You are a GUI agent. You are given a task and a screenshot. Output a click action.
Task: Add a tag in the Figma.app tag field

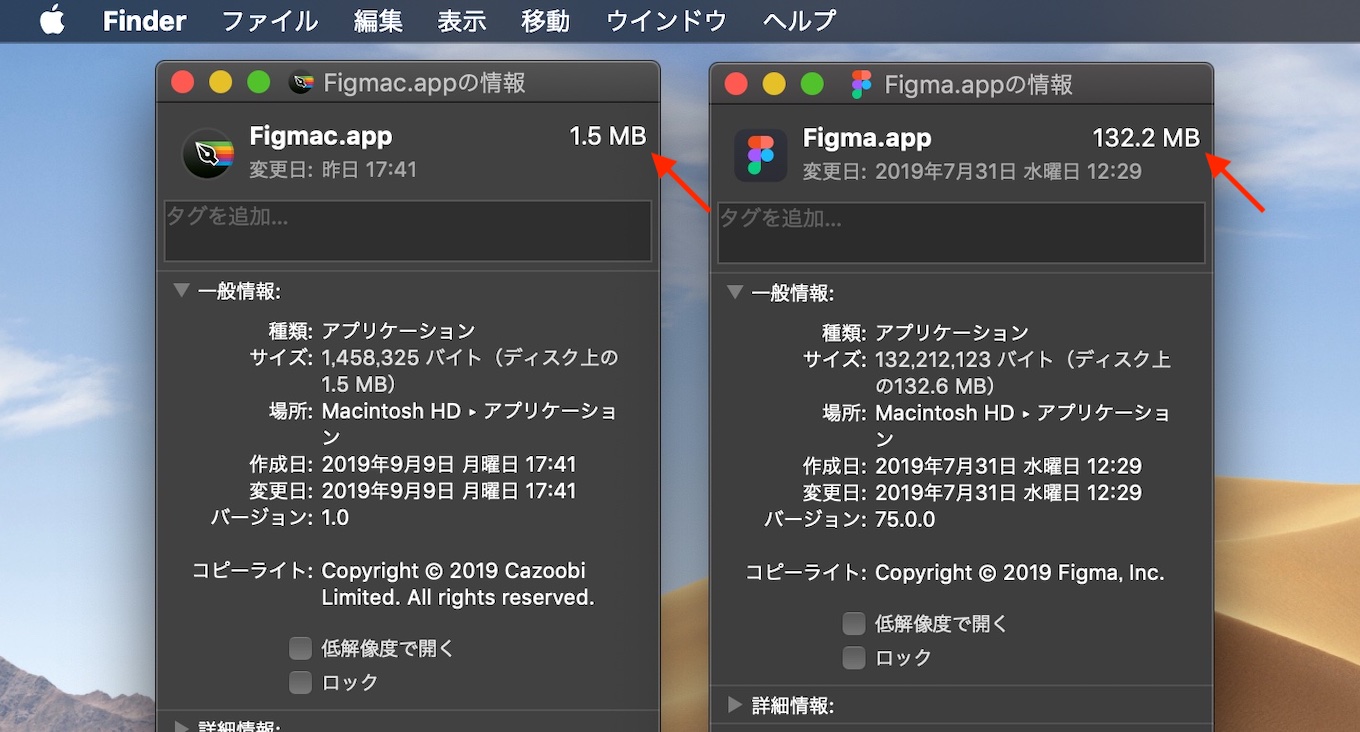click(961, 233)
